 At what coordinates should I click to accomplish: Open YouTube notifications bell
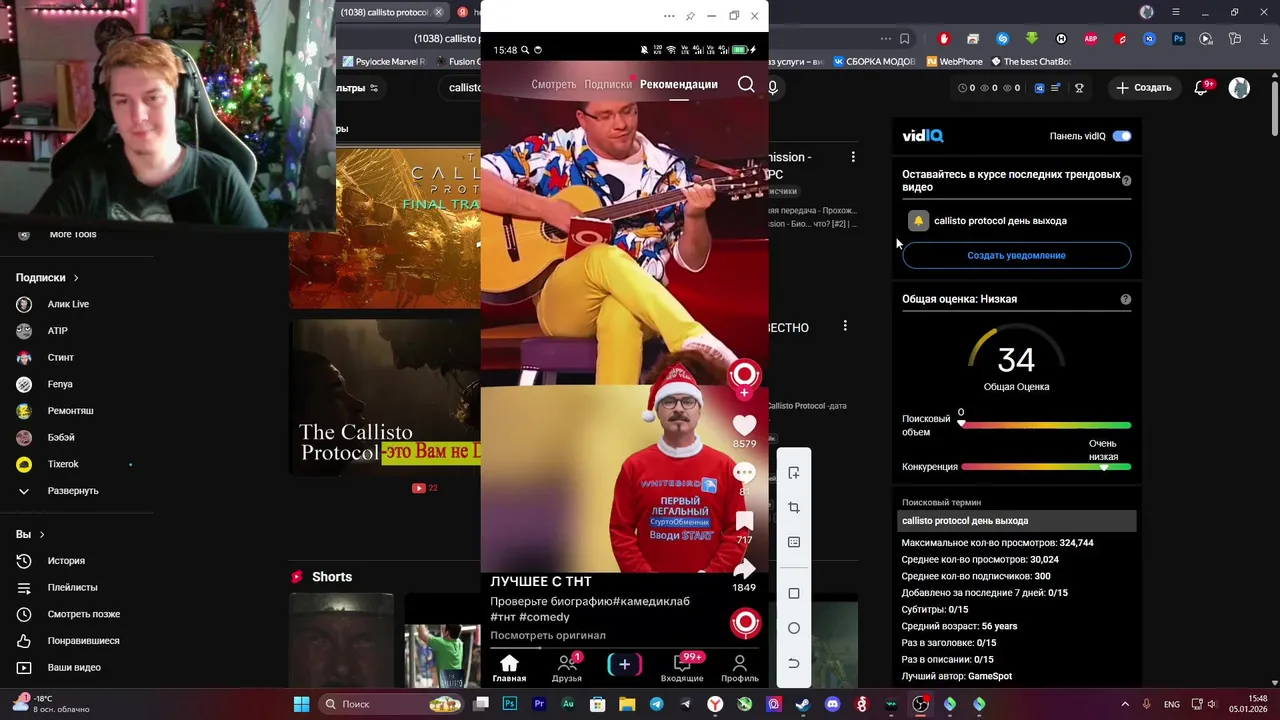pyautogui.click(x=1202, y=88)
